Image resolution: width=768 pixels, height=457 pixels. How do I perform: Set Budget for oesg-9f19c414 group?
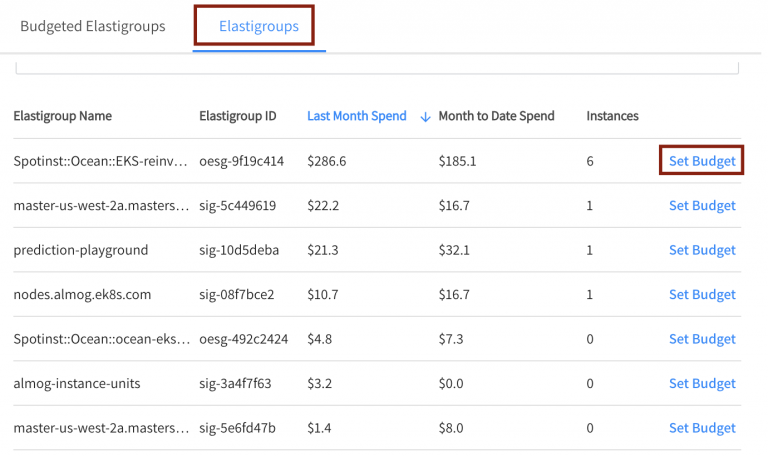pyautogui.click(x=701, y=161)
